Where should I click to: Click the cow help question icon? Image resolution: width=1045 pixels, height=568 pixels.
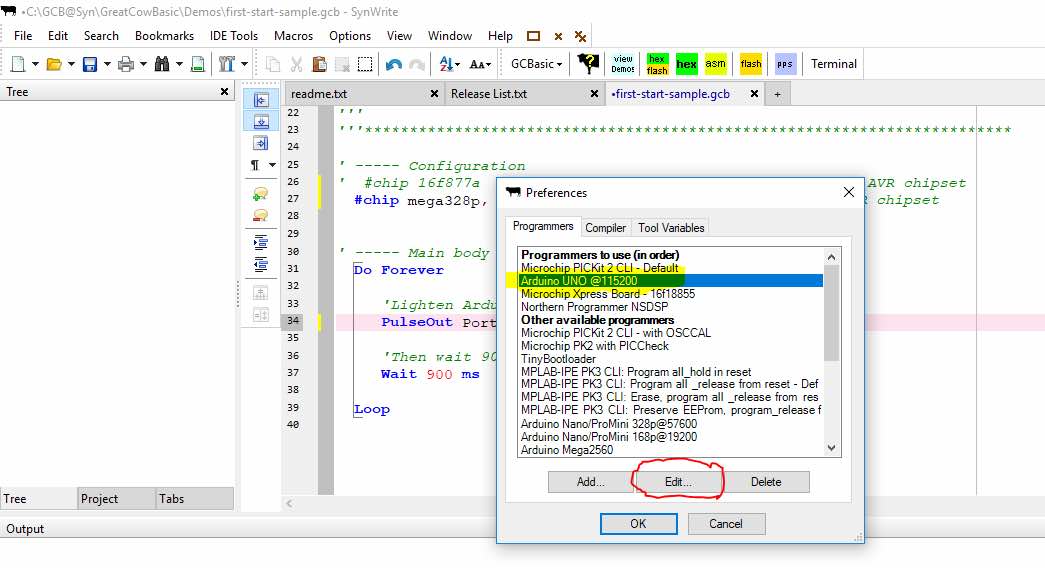(x=588, y=63)
